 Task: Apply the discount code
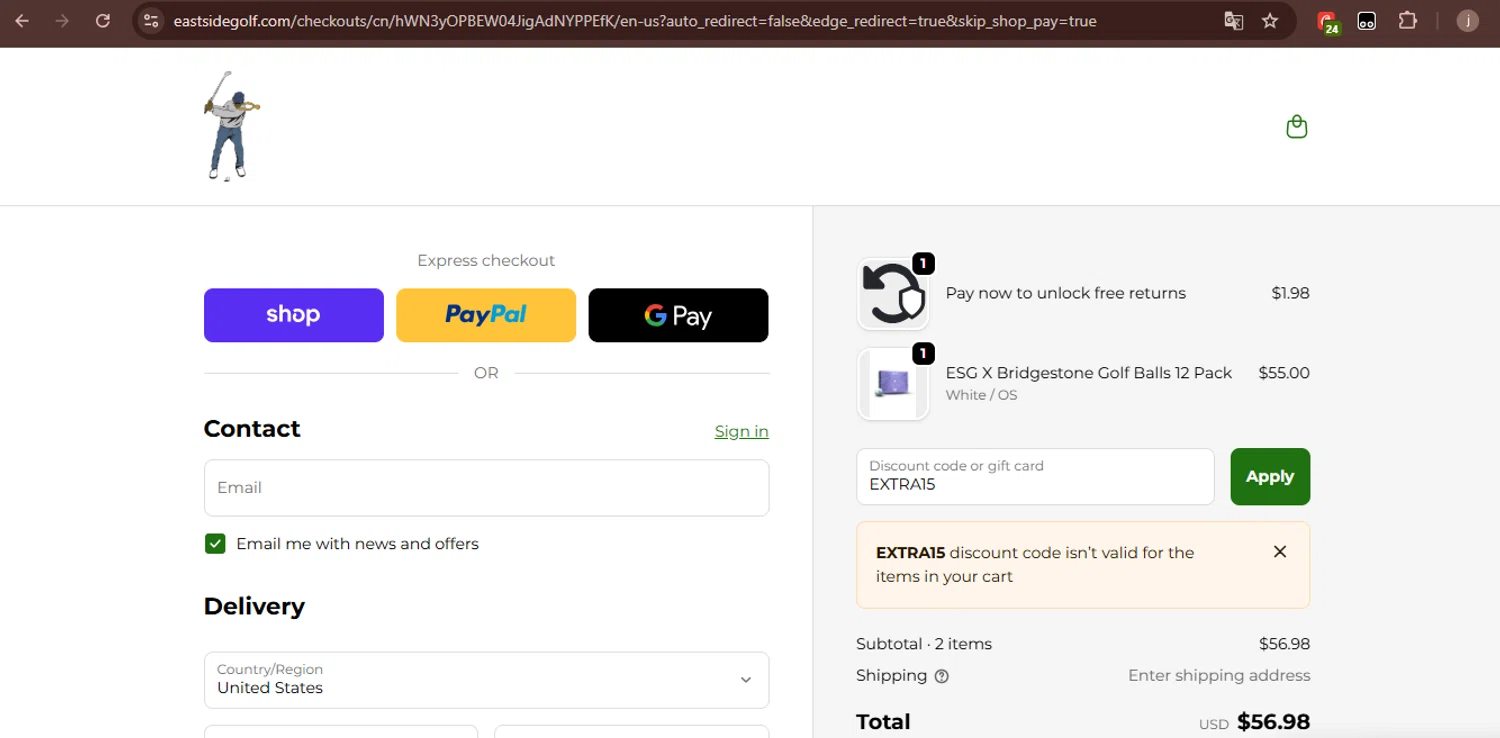tap(1270, 477)
